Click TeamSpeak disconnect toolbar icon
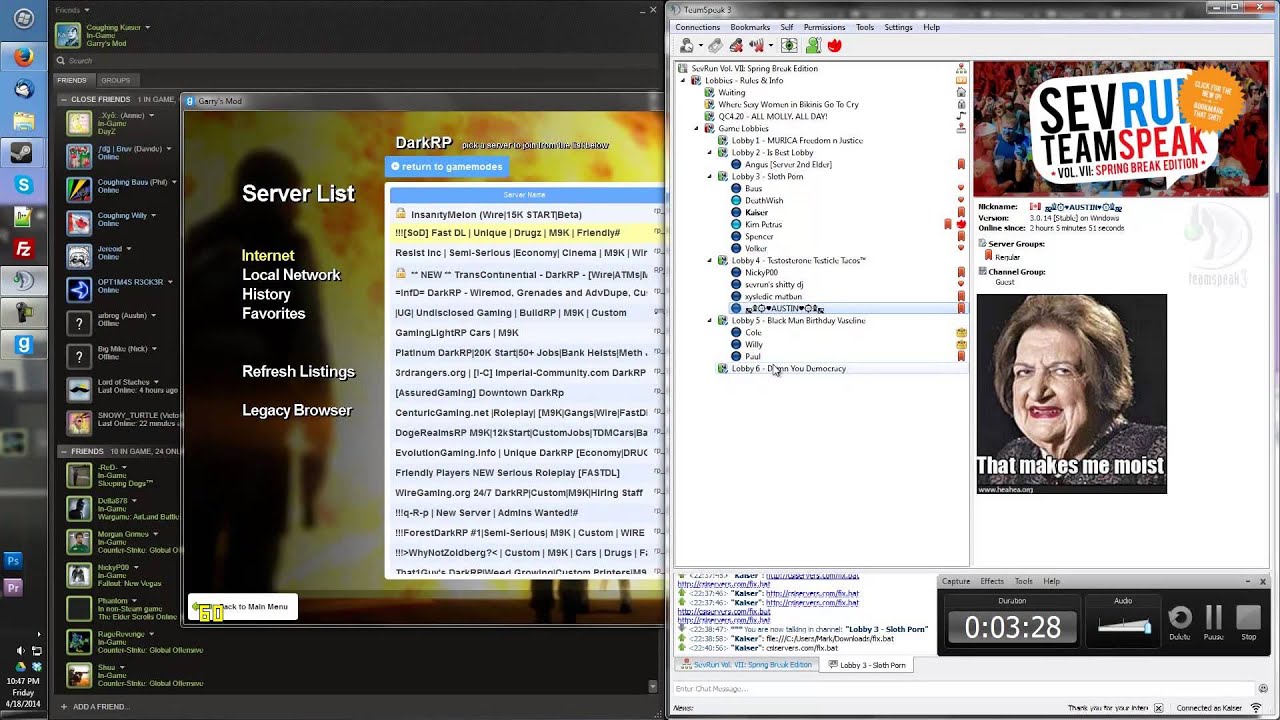Image resolution: width=1280 pixels, height=720 pixels. tap(715, 45)
